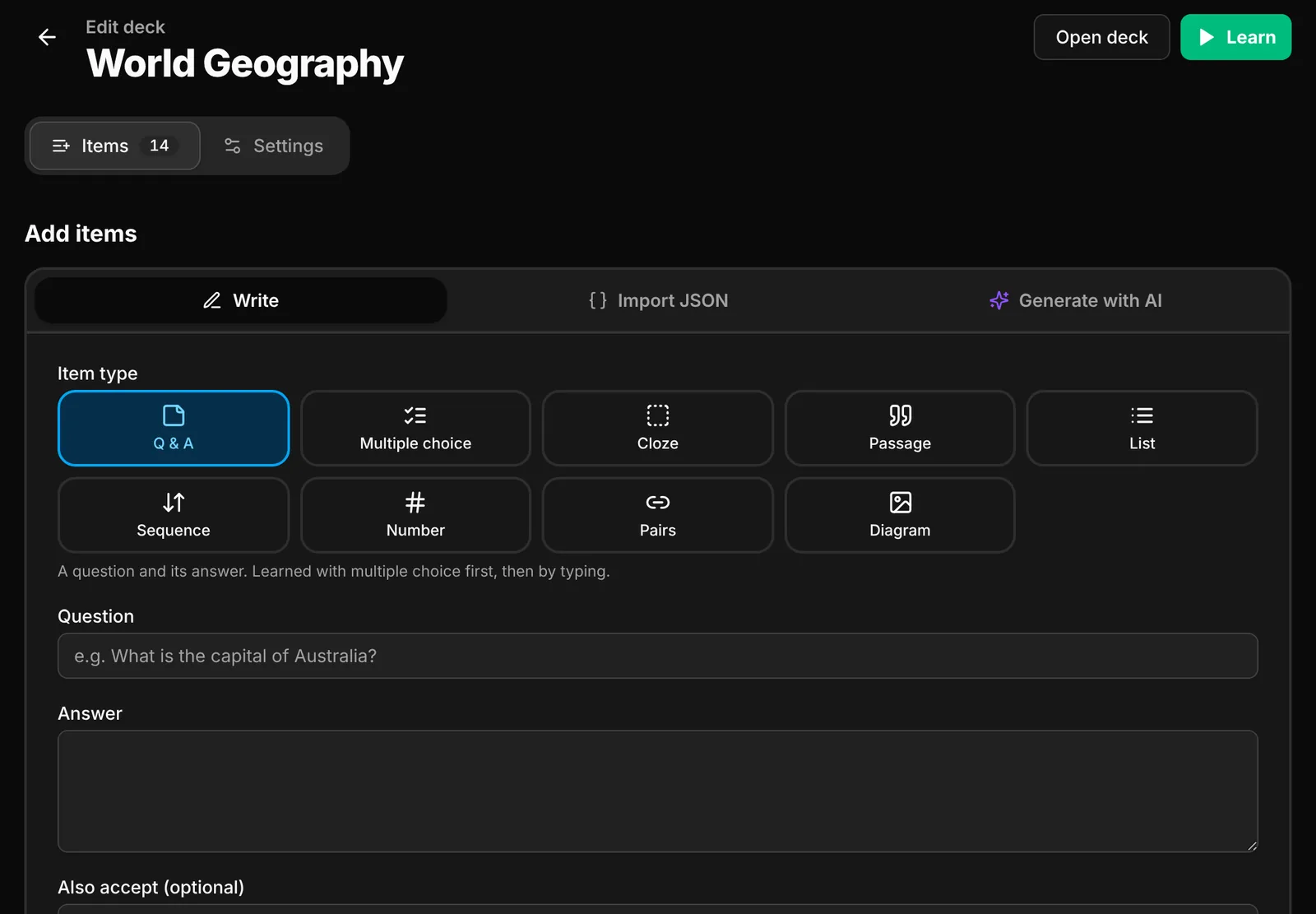Open the Settings tab
Image resolution: width=1316 pixels, height=914 pixels.
click(x=274, y=146)
